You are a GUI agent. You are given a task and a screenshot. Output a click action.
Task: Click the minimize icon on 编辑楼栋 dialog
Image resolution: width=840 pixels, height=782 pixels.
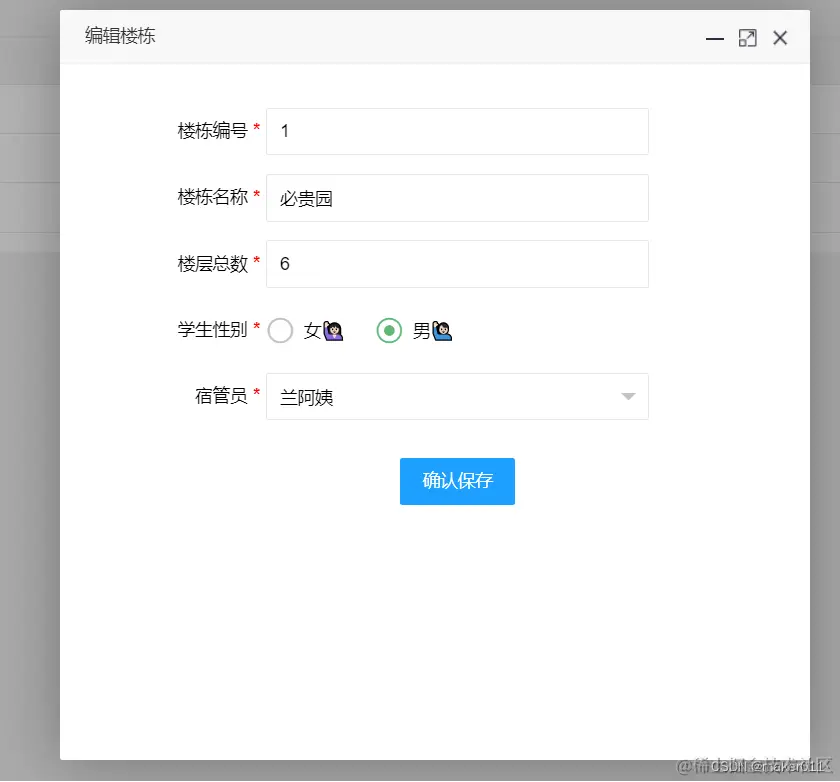pos(714,38)
